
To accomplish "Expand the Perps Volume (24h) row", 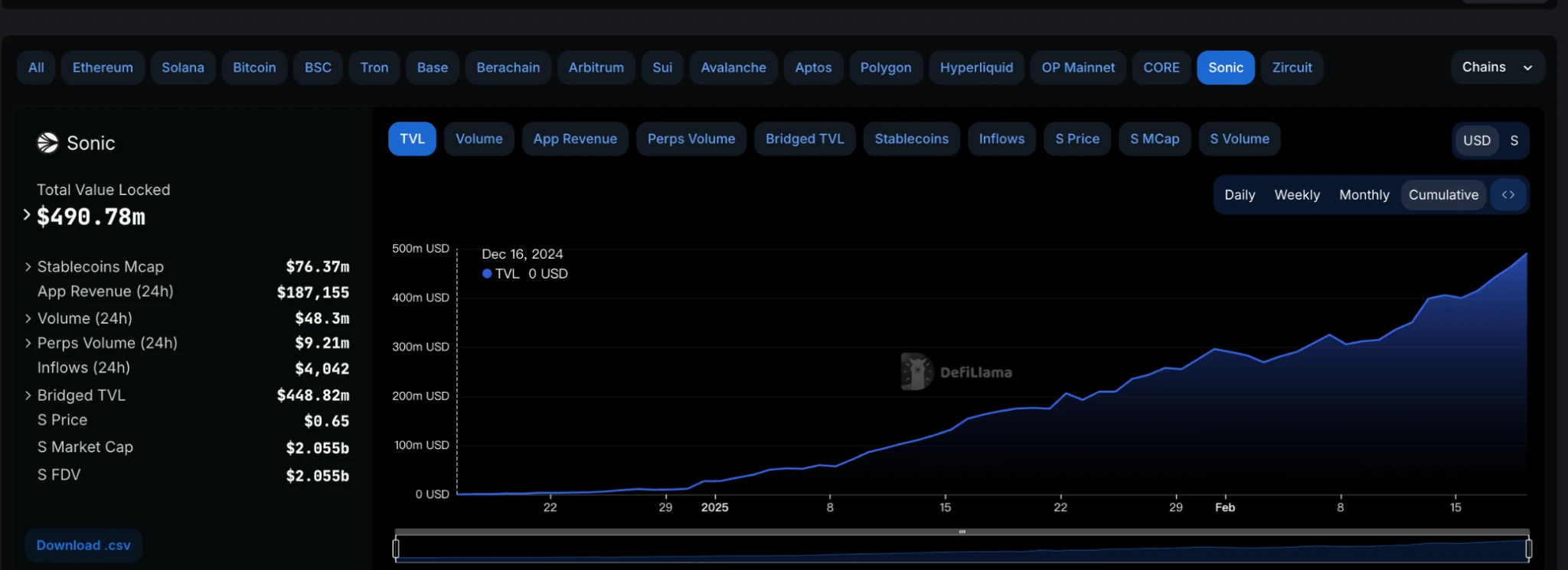I will click(x=28, y=344).
